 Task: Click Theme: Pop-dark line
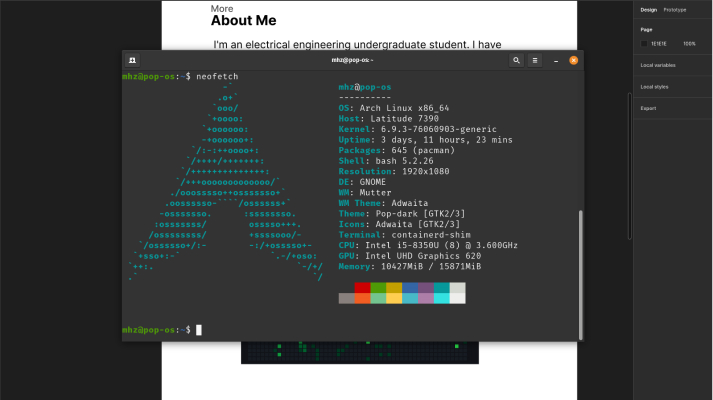402,214
